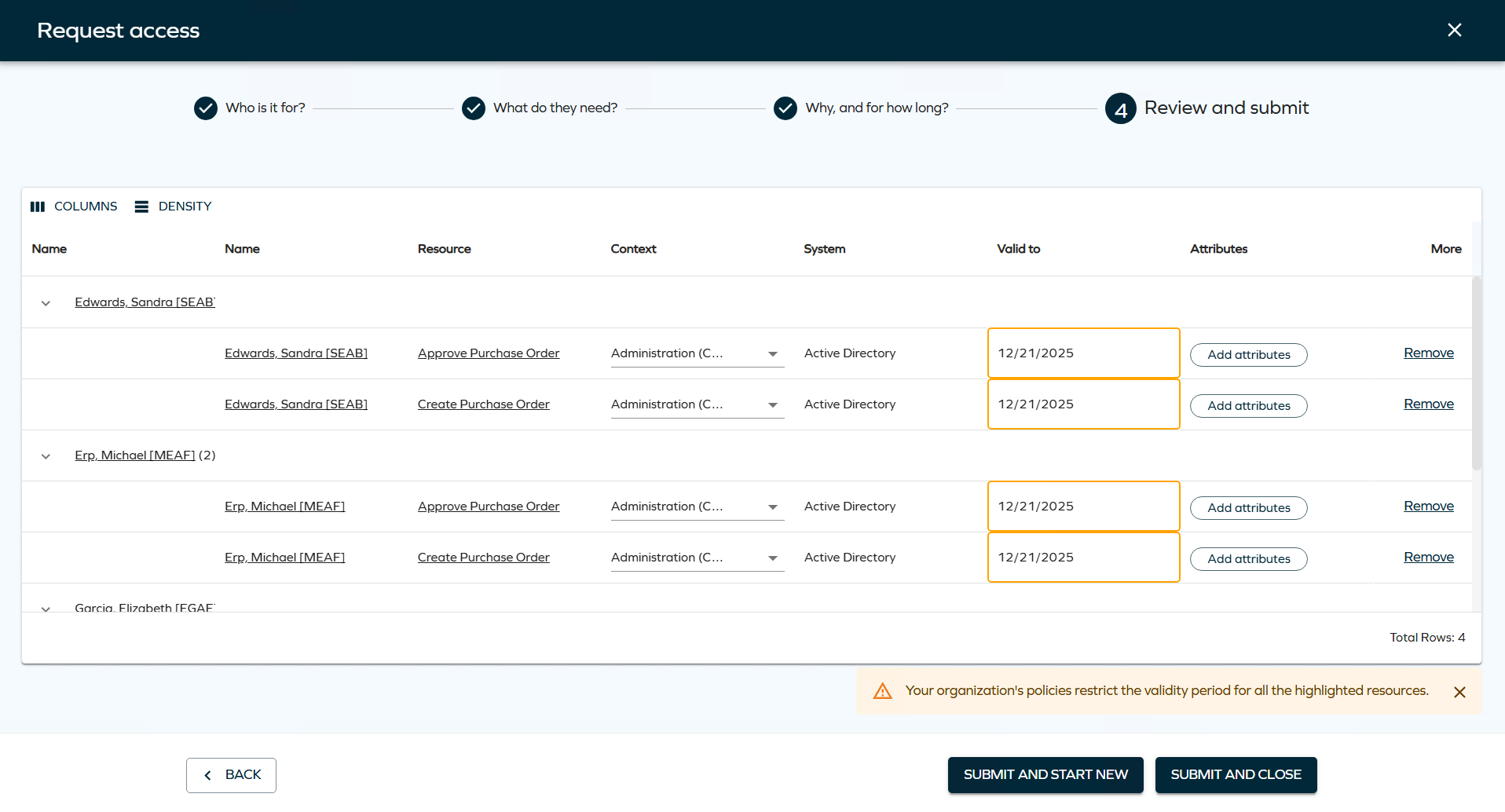Click the DENSITY adjustment icon

tap(141, 206)
